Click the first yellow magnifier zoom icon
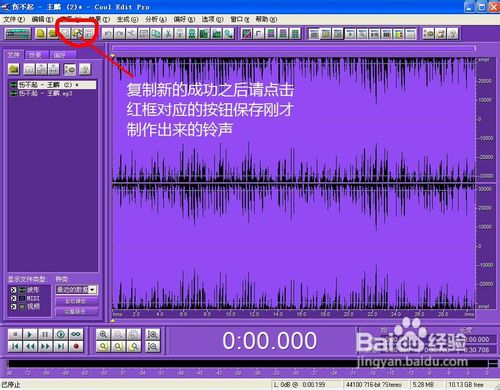The image size is (500, 390). [103, 346]
